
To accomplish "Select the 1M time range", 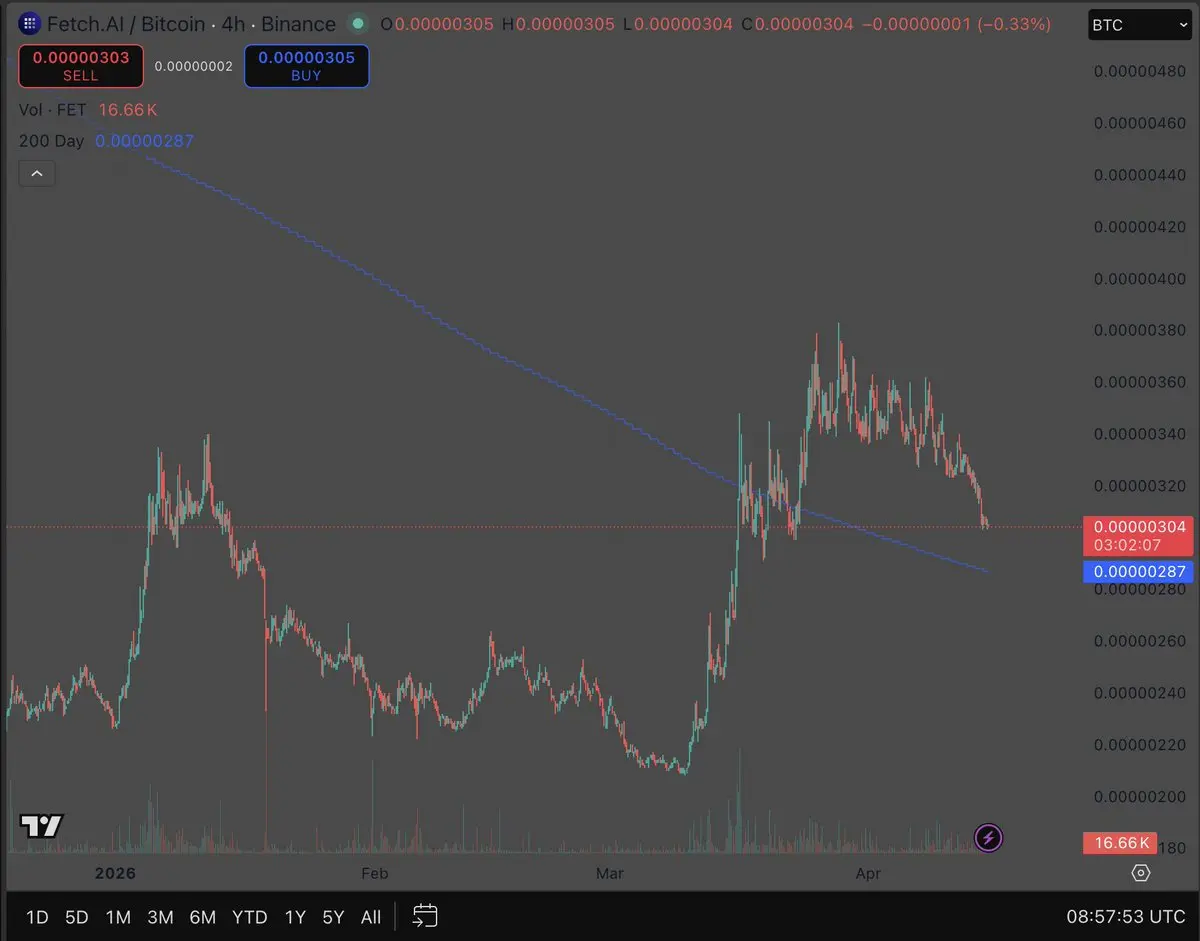I will coord(118,917).
